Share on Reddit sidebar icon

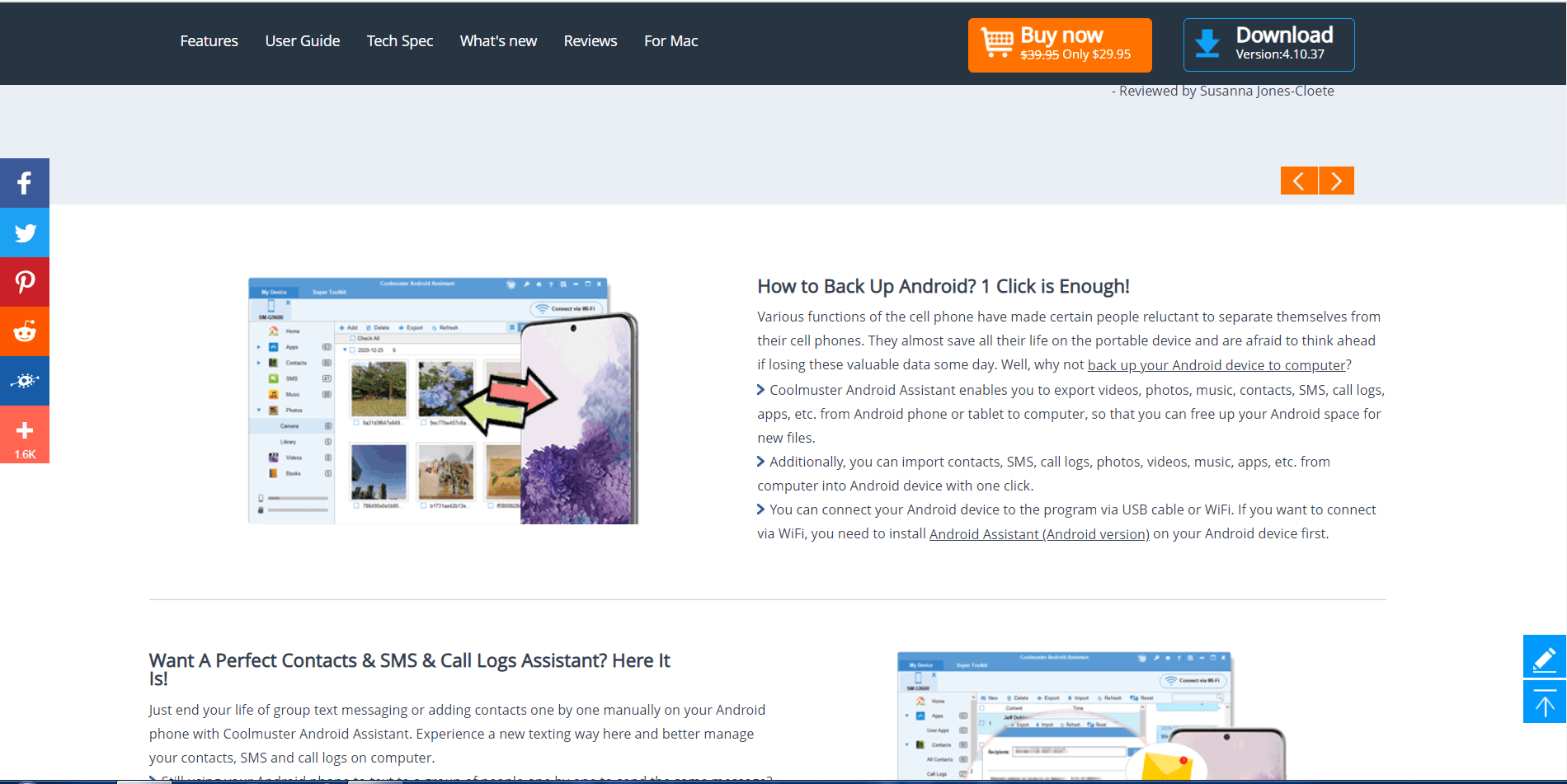25,331
